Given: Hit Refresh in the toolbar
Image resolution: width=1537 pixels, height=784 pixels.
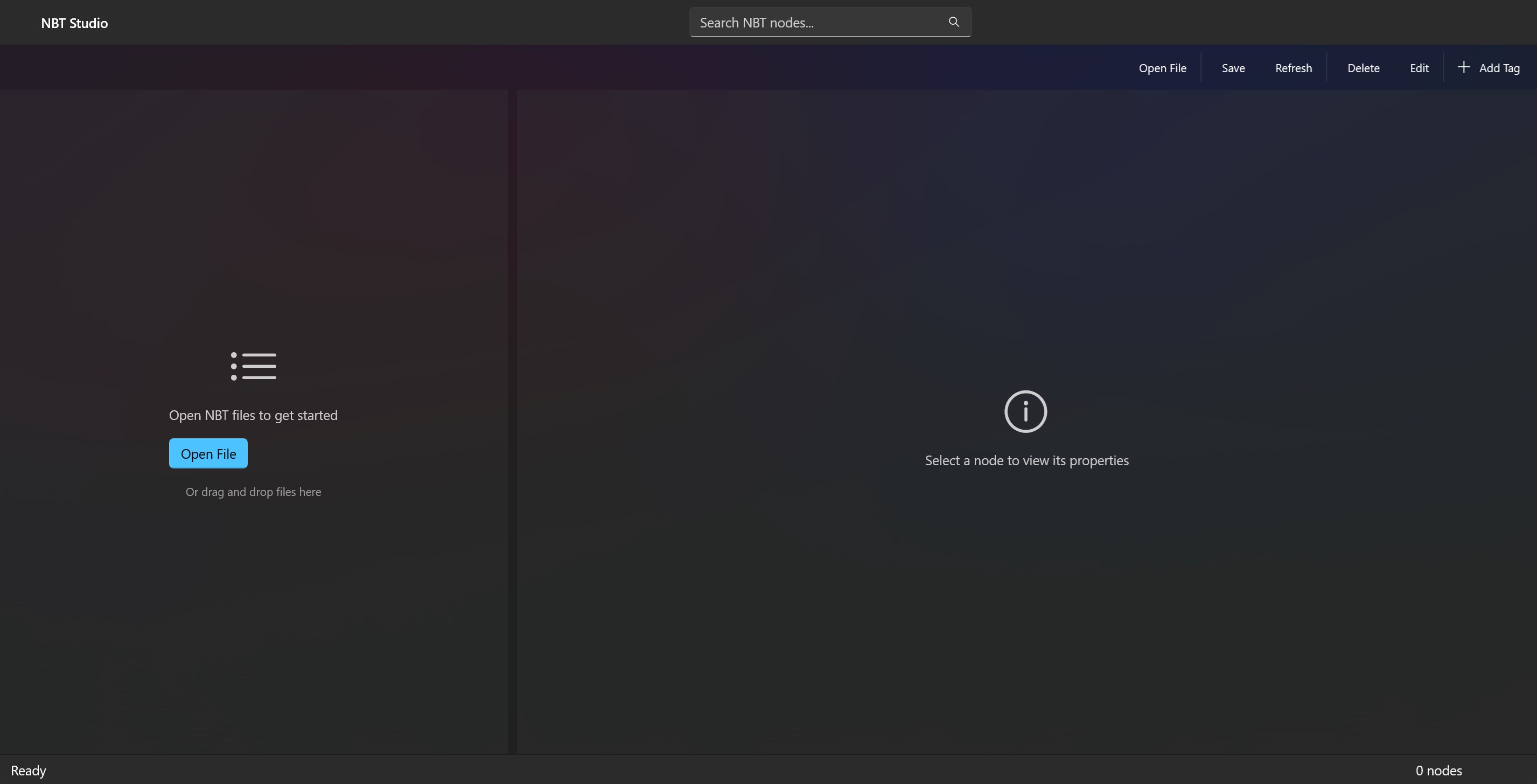Looking at the screenshot, I should 1293,68.
